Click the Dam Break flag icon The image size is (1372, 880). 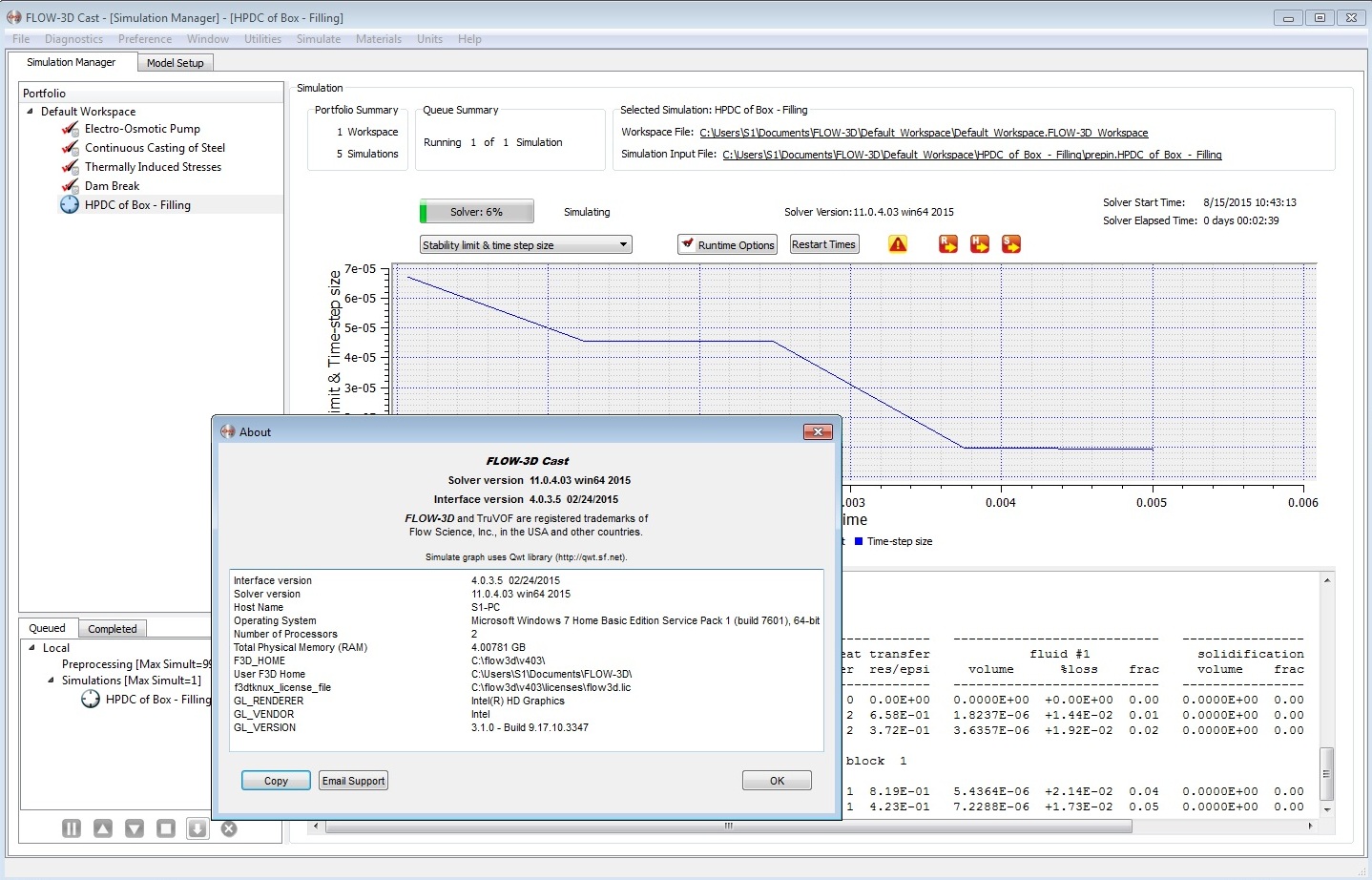(70, 186)
